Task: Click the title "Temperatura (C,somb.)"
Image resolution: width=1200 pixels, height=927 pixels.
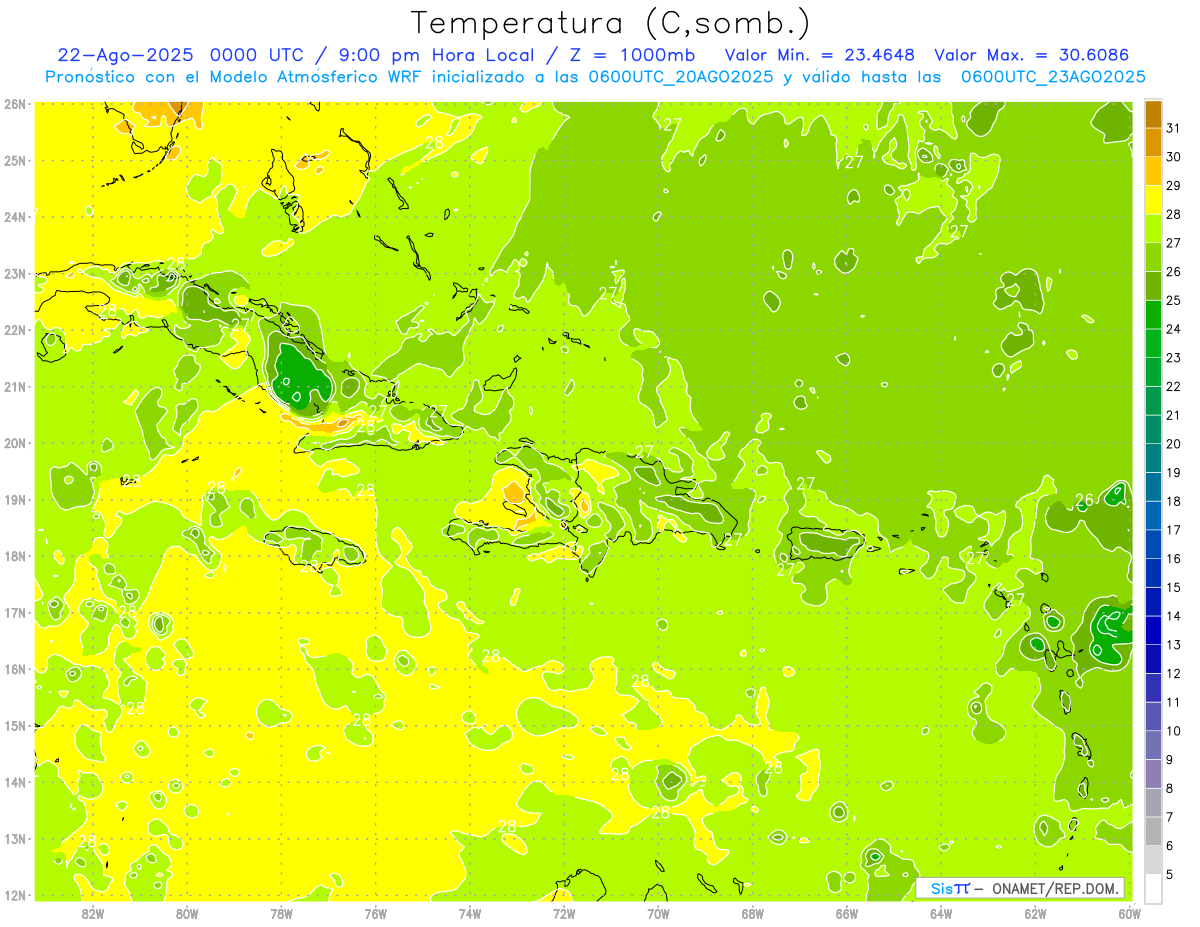Action: click(x=611, y=24)
